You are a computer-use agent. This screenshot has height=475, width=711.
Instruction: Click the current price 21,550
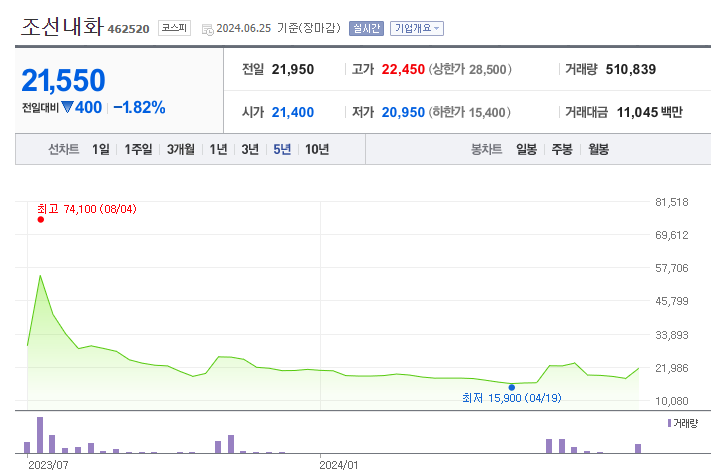[x=63, y=80]
